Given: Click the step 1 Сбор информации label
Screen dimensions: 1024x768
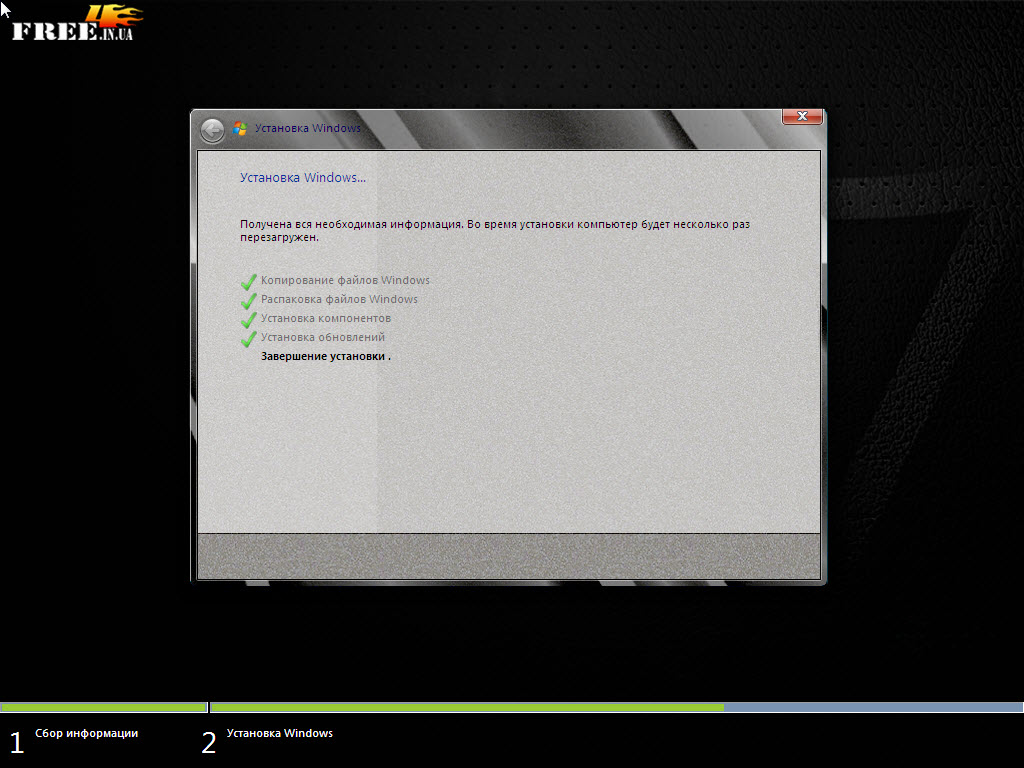Looking at the screenshot, I should pyautogui.click(x=86, y=733).
